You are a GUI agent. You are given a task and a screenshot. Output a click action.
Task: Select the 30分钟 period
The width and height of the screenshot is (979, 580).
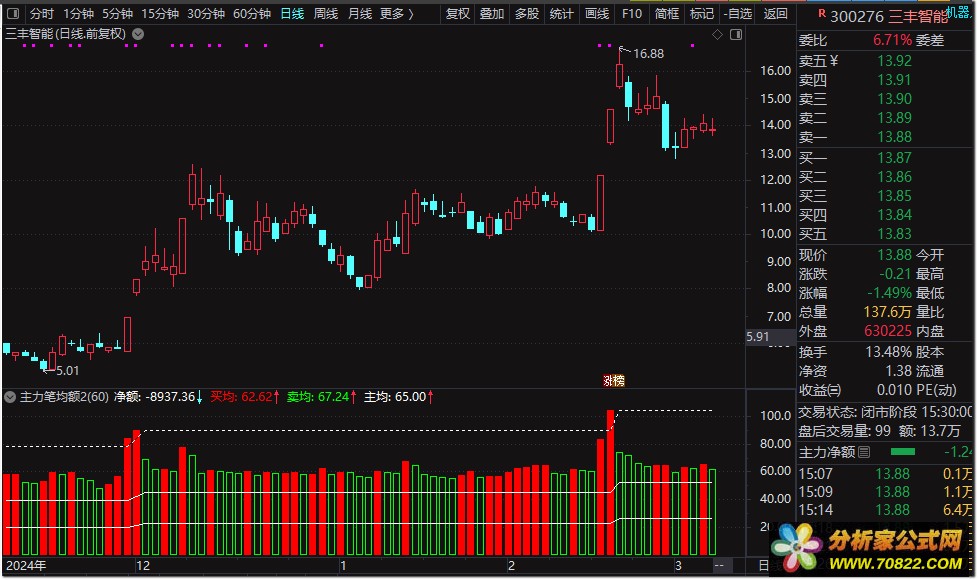click(206, 14)
